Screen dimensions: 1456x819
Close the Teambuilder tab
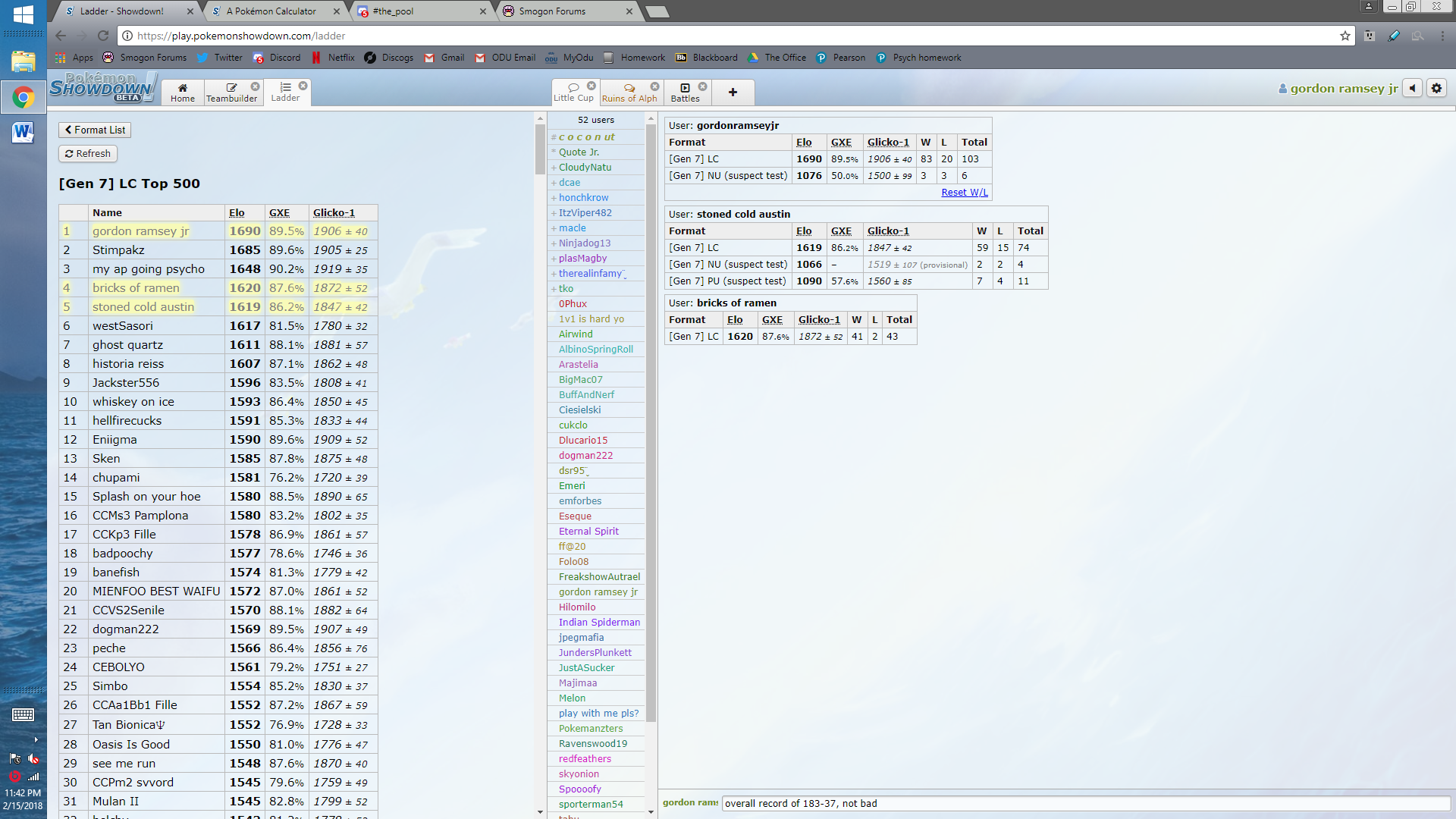tap(256, 86)
